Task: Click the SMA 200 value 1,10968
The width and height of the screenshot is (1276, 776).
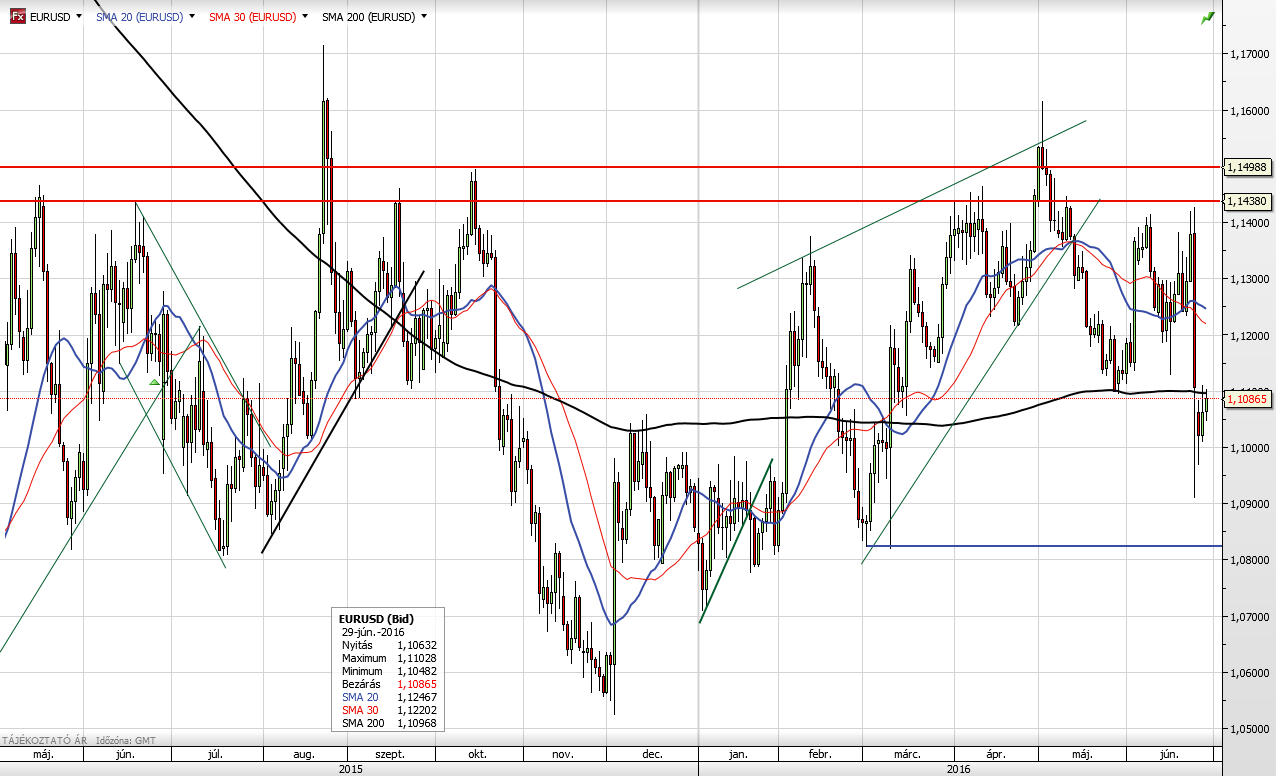Action: coord(417,722)
